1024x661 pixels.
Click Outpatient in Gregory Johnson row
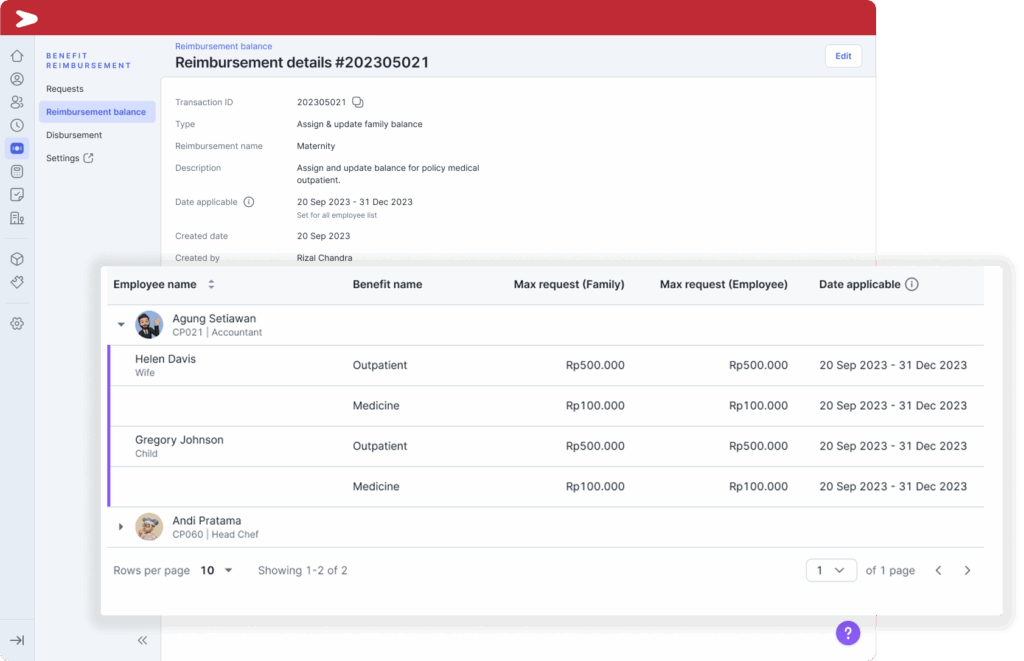coord(379,446)
